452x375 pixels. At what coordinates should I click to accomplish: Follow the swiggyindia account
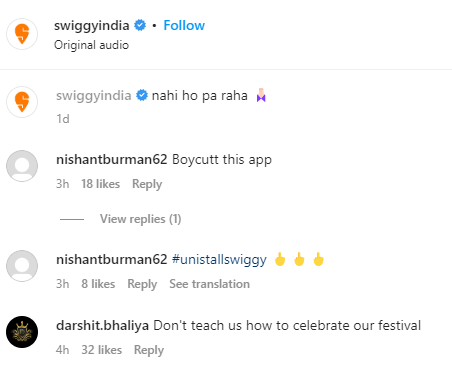[x=184, y=25]
